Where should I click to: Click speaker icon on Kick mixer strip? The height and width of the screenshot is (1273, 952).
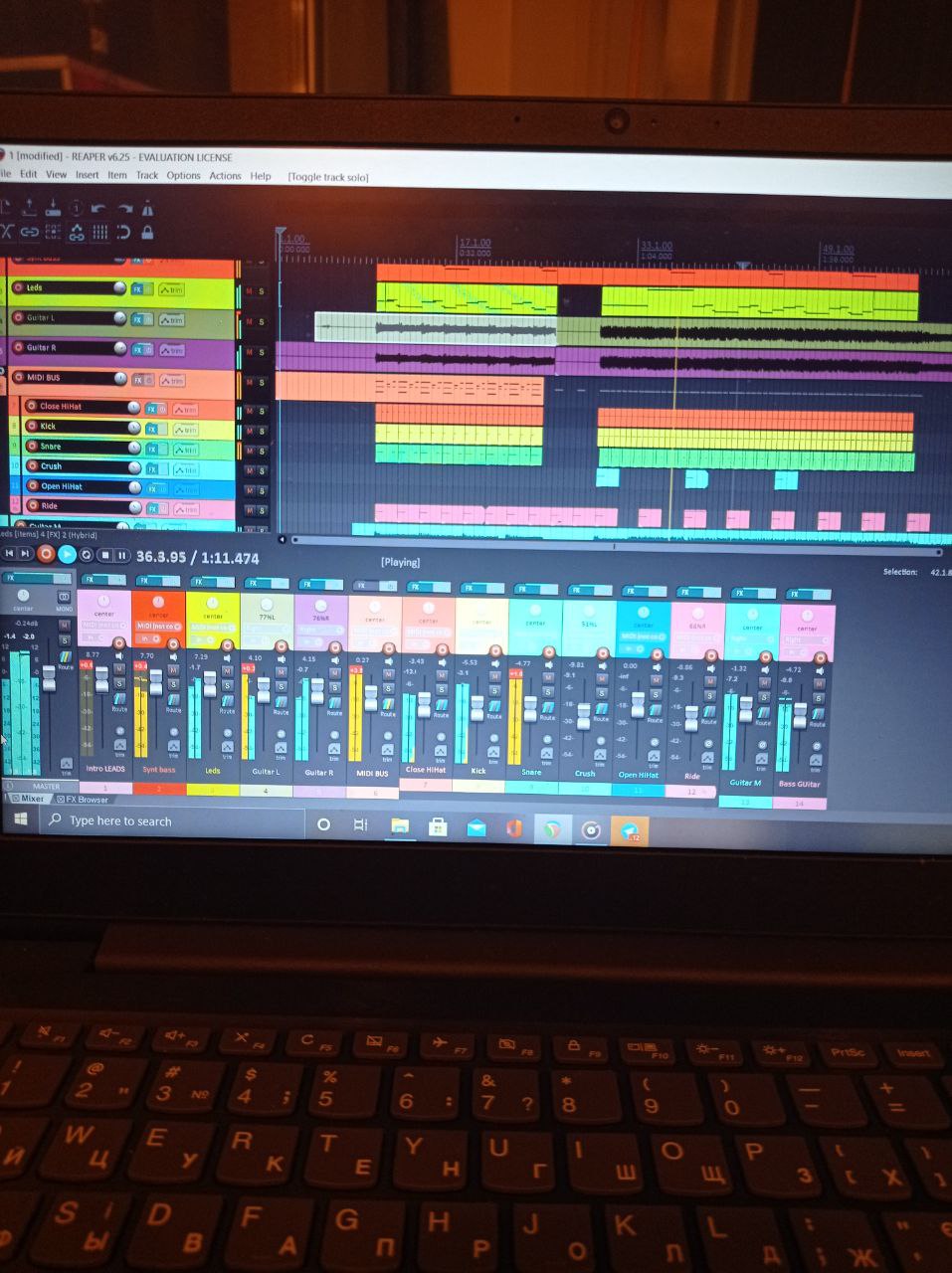click(495, 663)
